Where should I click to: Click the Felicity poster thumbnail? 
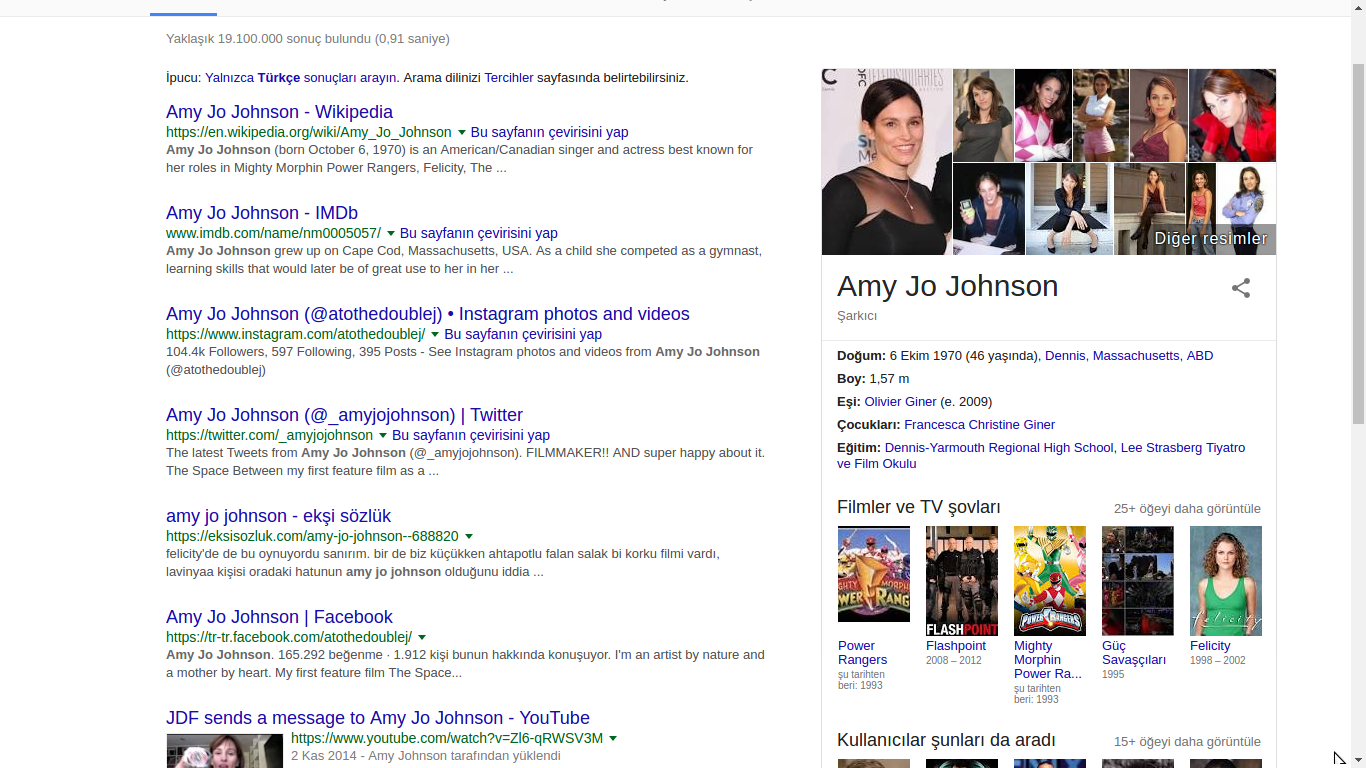click(1226, 581)
